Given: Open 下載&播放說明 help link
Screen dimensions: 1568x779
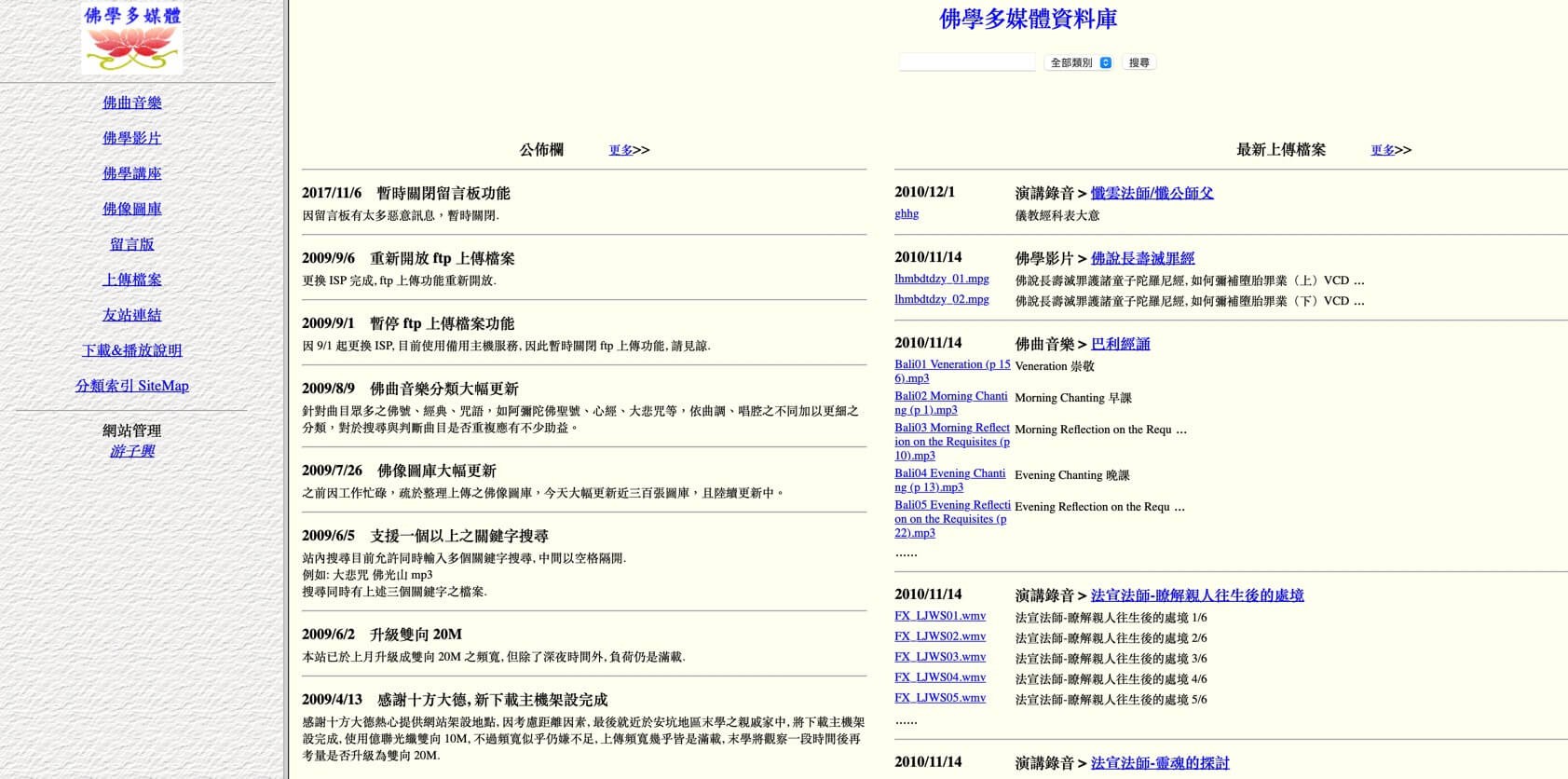Looking at the screenshot, I should click(x=132, y=350).
